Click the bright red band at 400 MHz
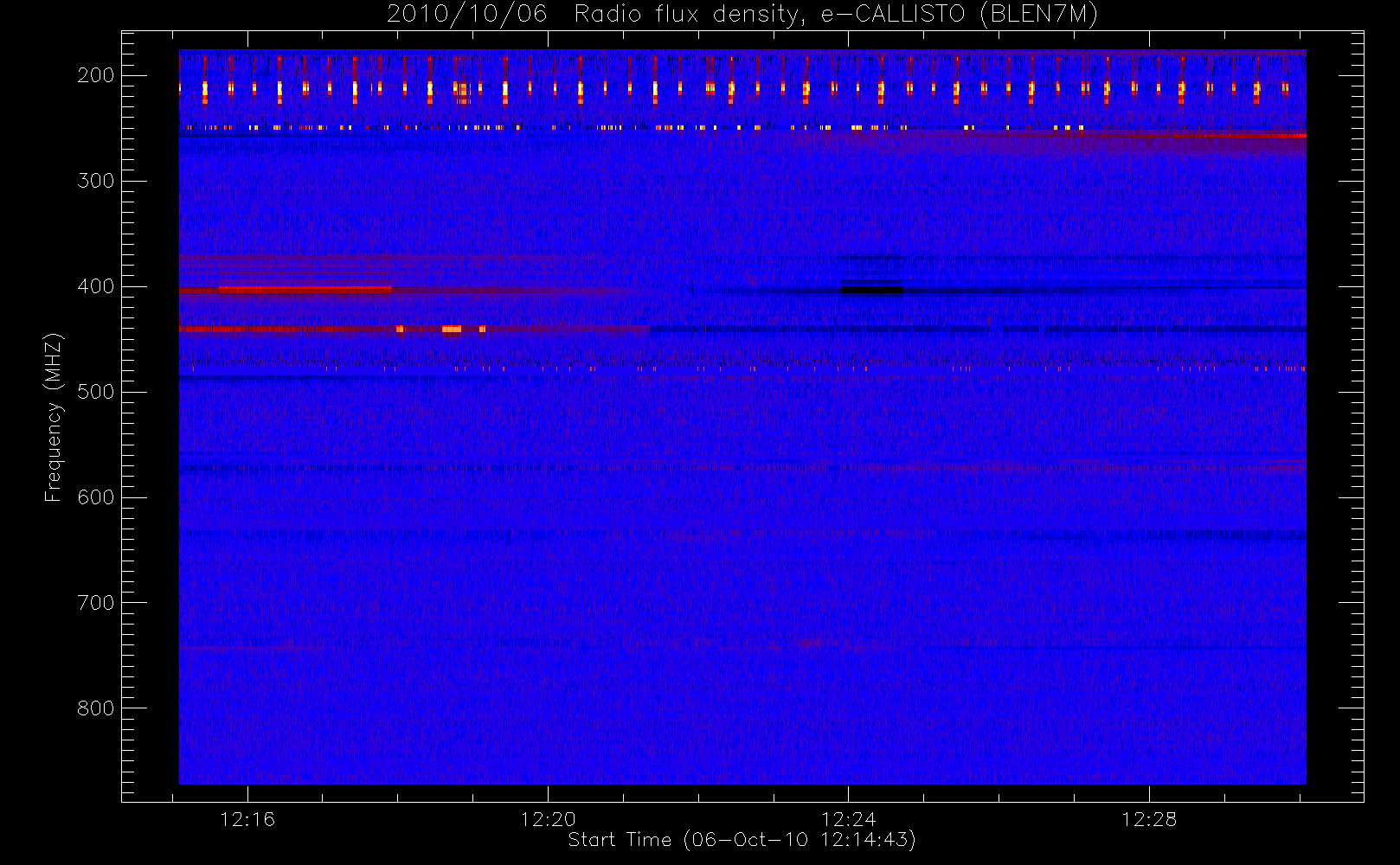The height and width of the screenshot is (865, 1400). (x=305, y=290)
